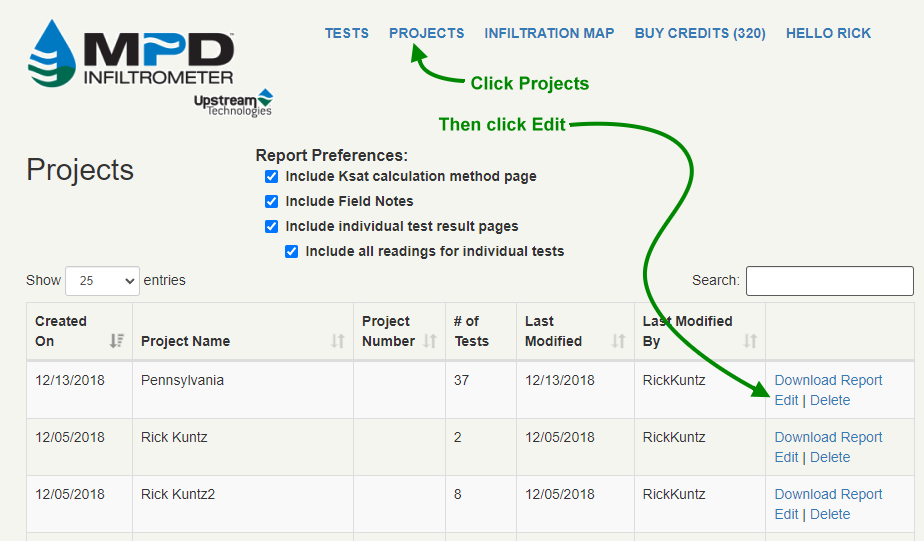This screenshot has width=924, height=541.
Task: Download Report for Pennsylvania project
Action: [828, 380]
